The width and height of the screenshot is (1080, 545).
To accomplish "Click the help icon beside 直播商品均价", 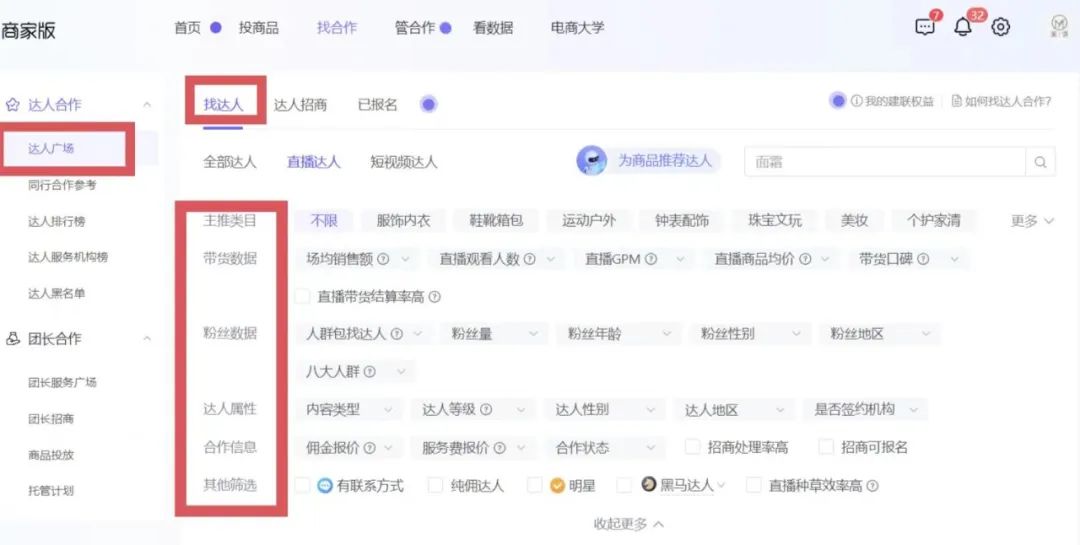I will (x=804, y=259).
